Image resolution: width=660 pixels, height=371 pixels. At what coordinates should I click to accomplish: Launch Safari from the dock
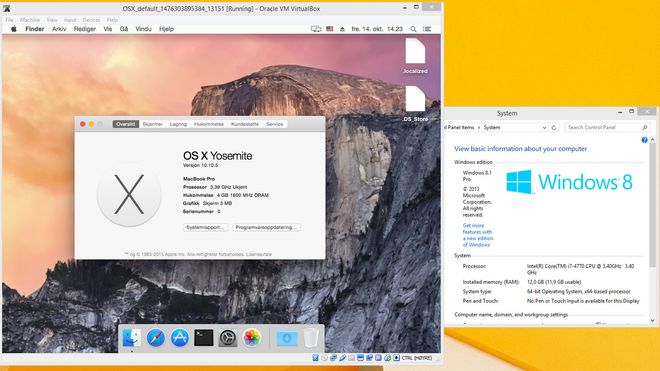(x=155, y=338)
